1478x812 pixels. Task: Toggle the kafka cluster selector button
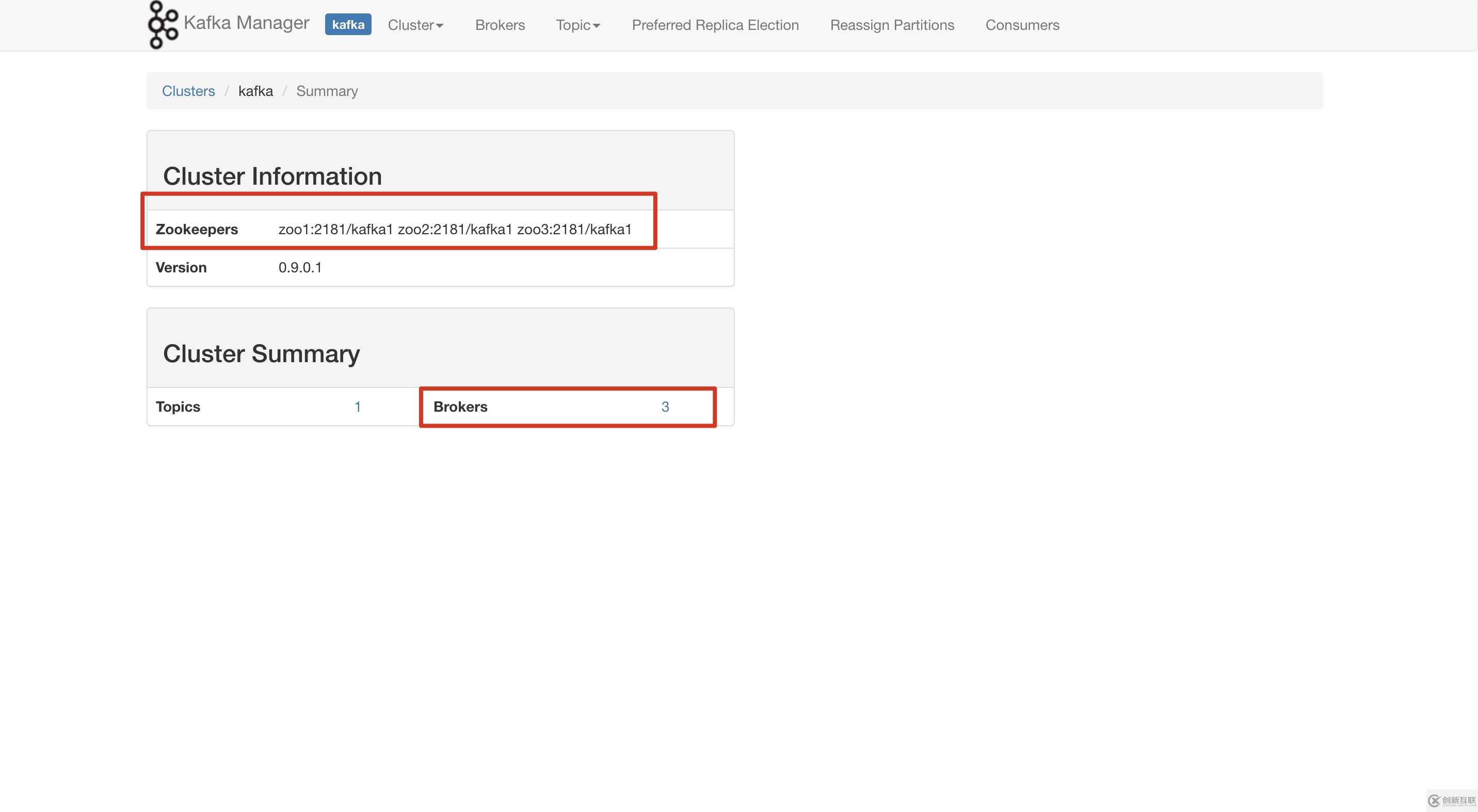pos(348,24)
